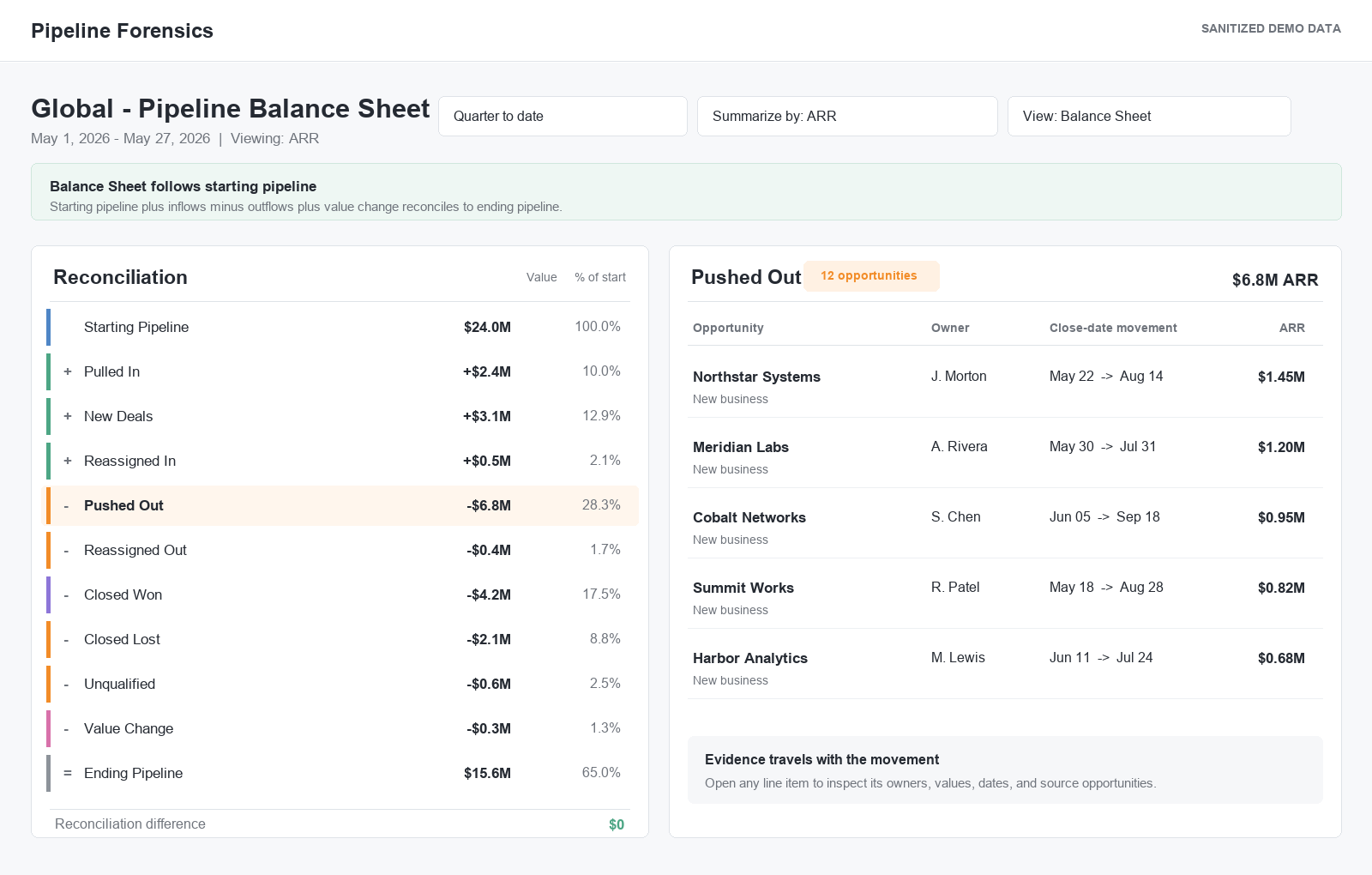The image size is (1372, 875).
Task: Open the Summarize by: ARR dropdown
Action: (x=847, y=116)
